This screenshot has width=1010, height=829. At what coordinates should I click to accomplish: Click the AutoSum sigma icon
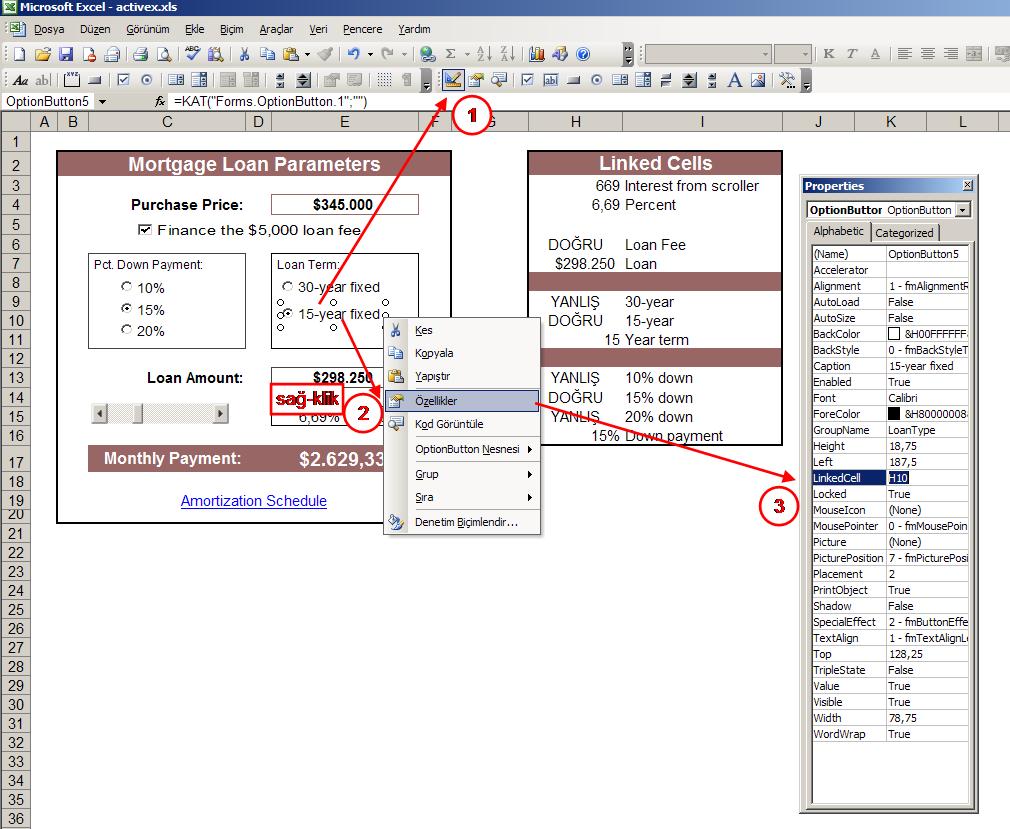[451, 54]
